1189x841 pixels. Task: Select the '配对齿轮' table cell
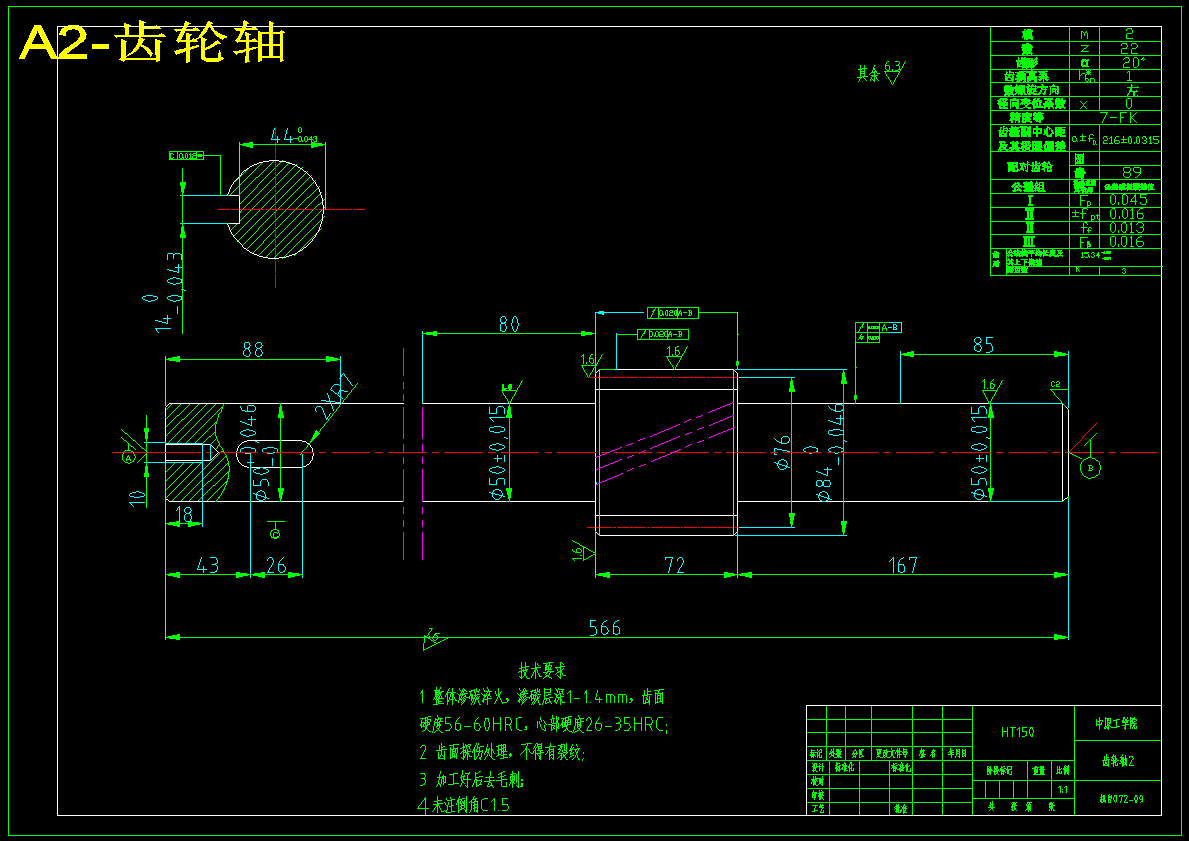pyautogui.click(x=1029, y=166)
